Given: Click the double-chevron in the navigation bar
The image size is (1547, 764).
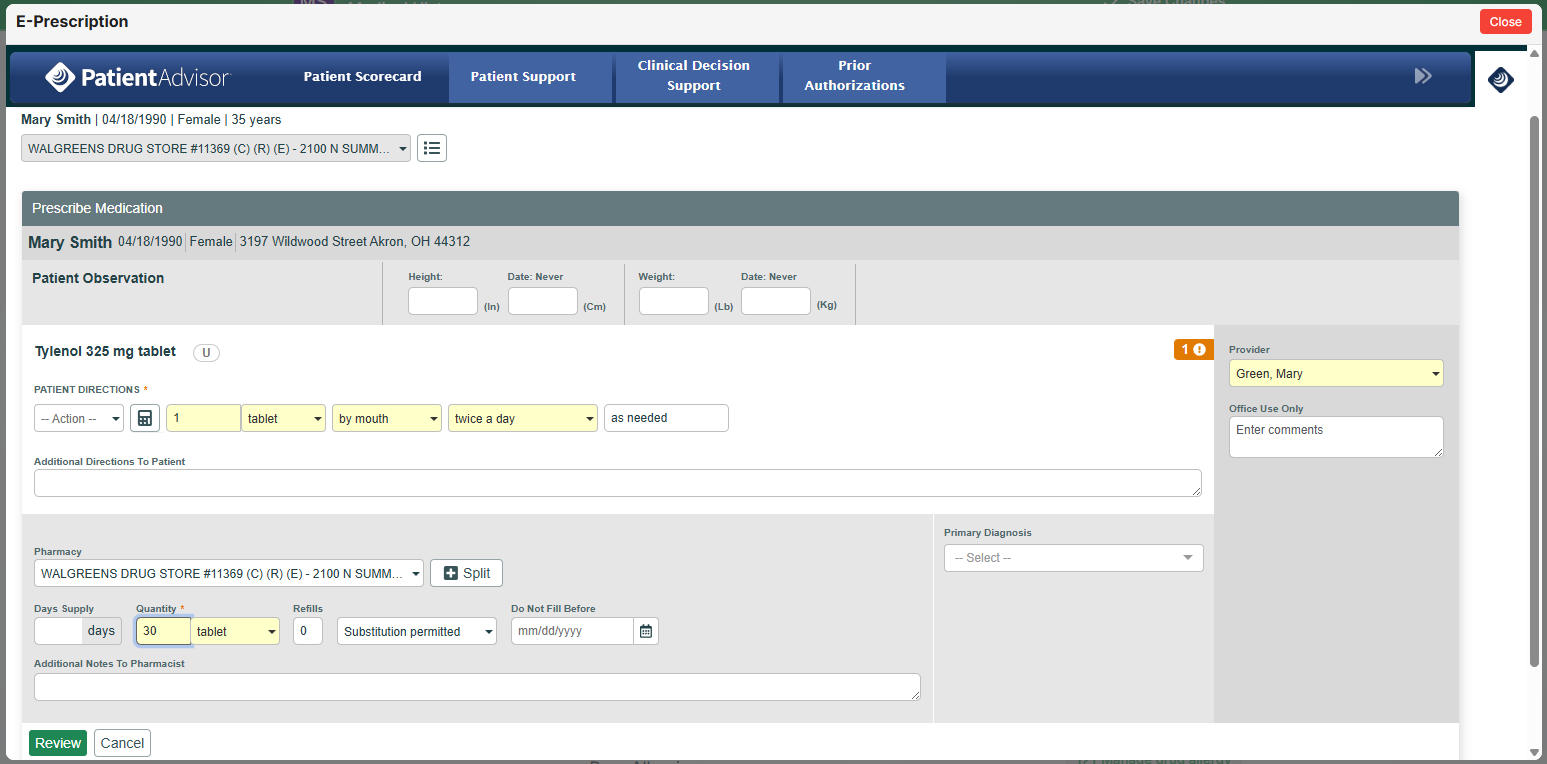Looking at the screenshot, I should (x=1423, y=75).
